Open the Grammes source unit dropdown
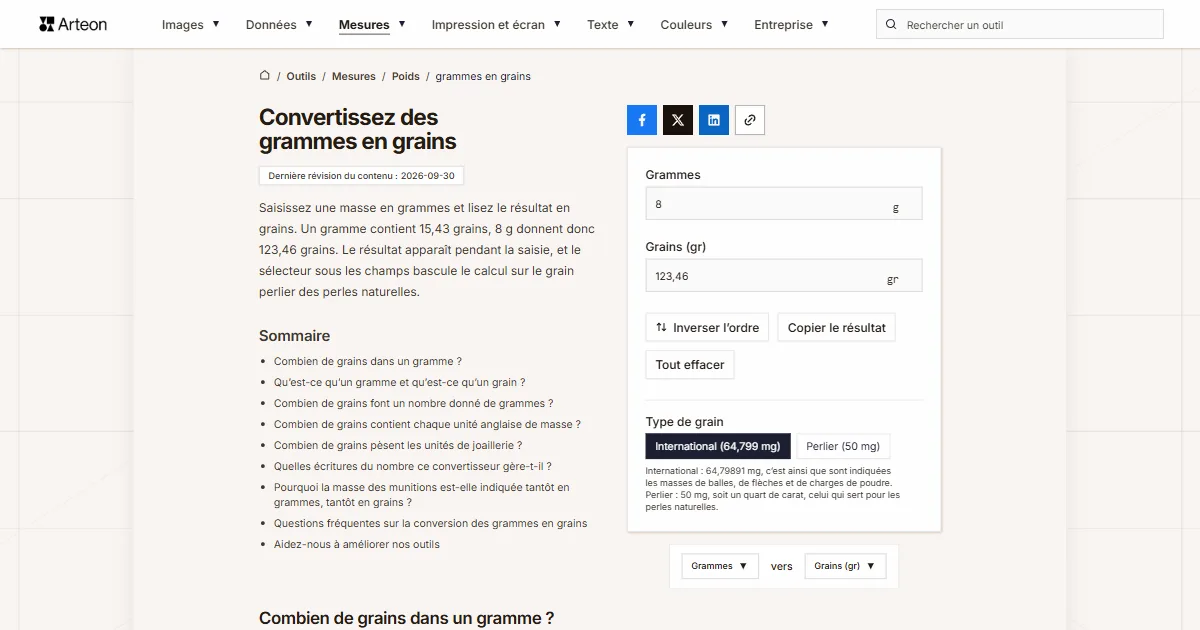This screenshot has width=1200, height=630. pyautogui.click(x=720, y=566)
